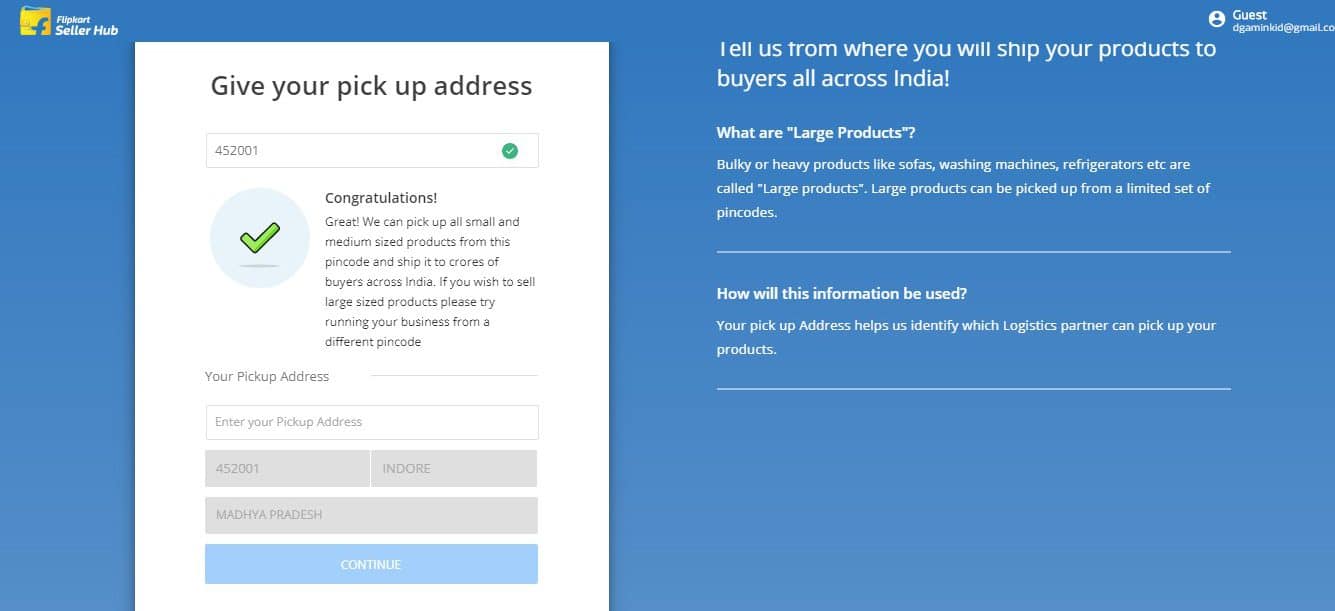Open the Guest account avatar icon
Viewport: 1335px width, 611px height.
(1217, 19)
